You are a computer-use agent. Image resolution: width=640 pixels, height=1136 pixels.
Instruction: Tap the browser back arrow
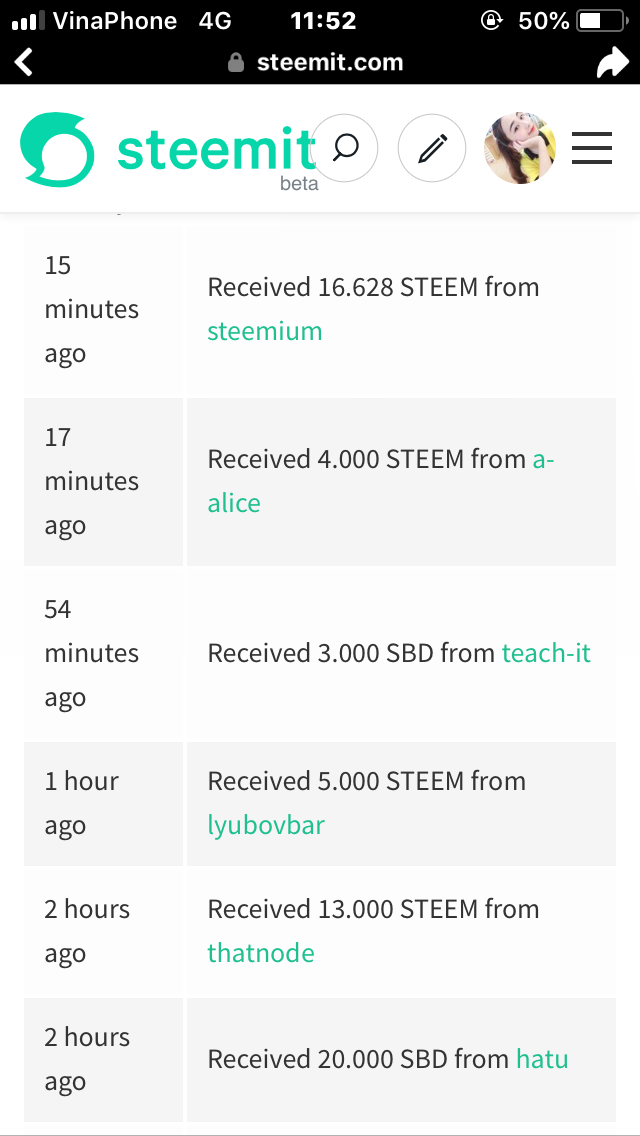pos(24,62)
